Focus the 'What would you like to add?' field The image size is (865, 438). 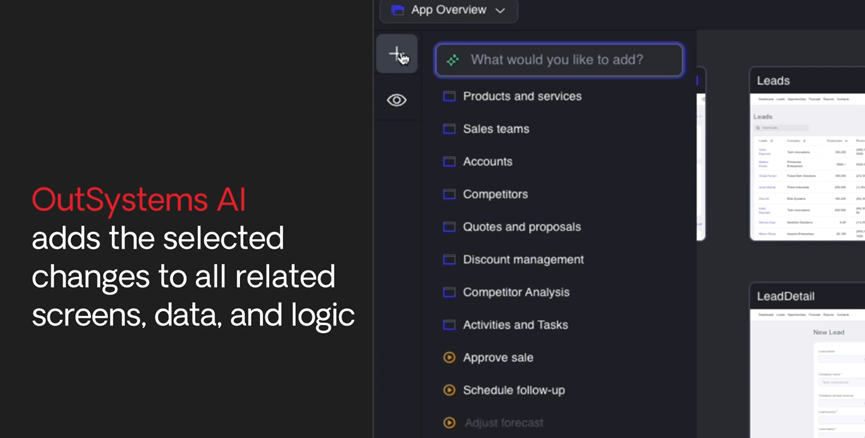point(559,60)
